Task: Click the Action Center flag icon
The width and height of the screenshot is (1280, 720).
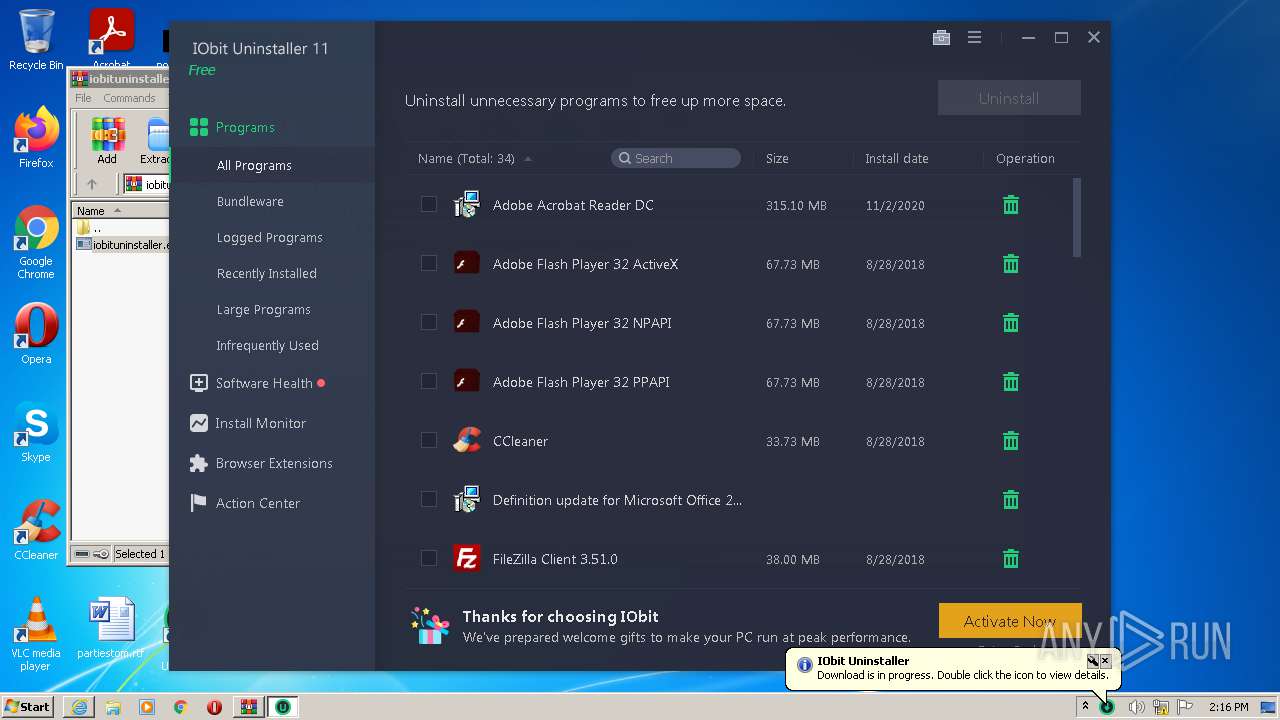Action: (x=198, y=503)
